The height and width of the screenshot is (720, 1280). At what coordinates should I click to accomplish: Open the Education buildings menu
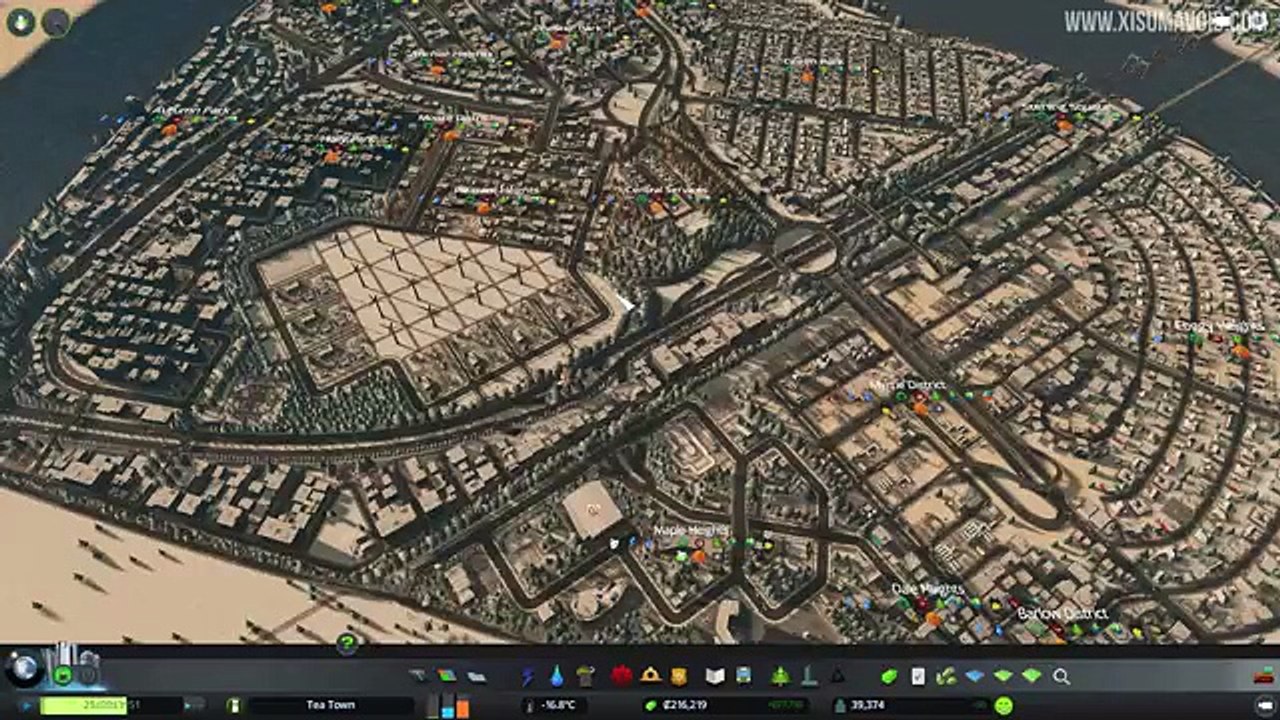pyautogui.click(x=714, y=677)
